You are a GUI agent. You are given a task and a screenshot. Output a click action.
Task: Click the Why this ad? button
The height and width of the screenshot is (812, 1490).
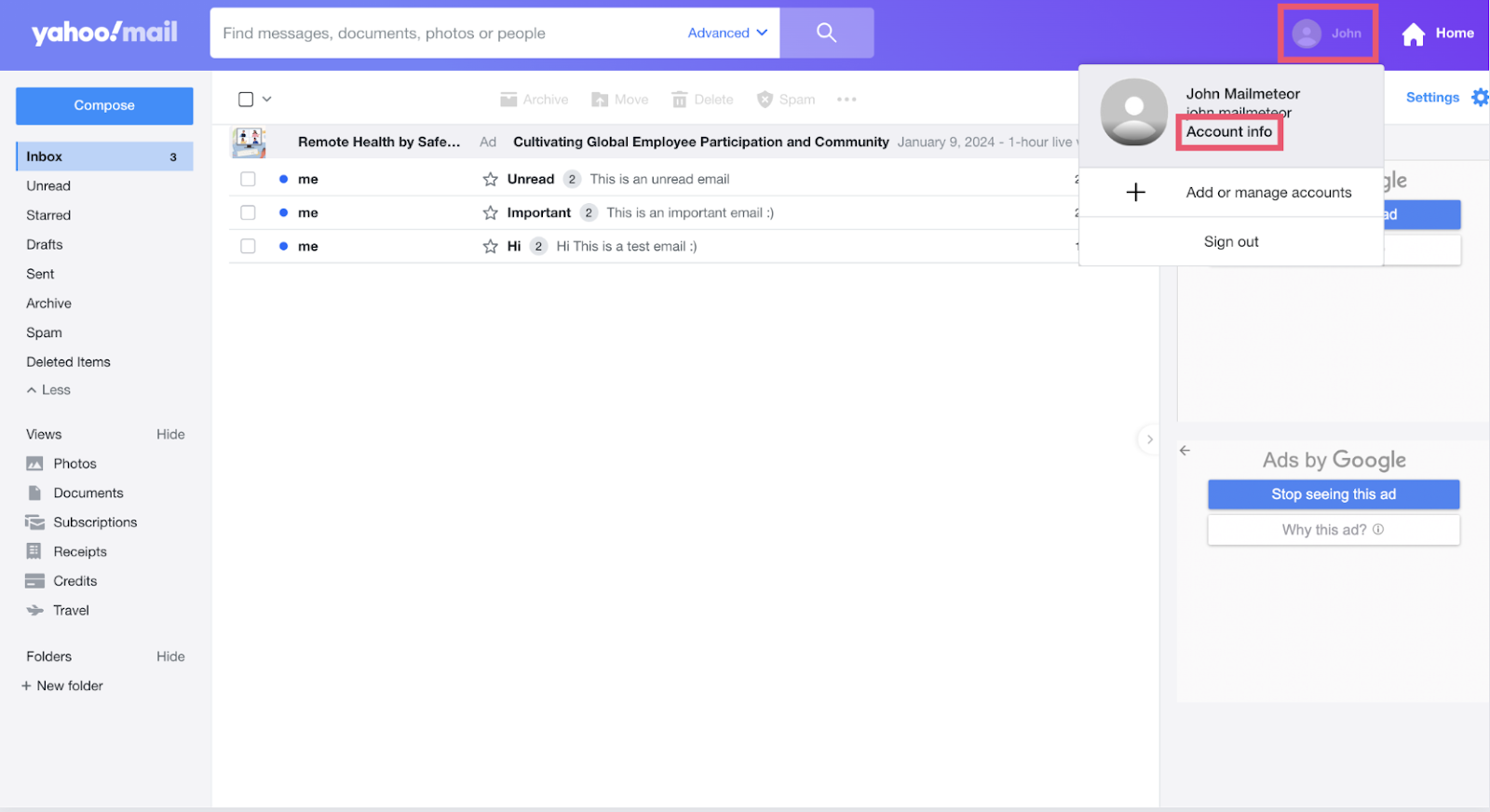pos(1334,530)
